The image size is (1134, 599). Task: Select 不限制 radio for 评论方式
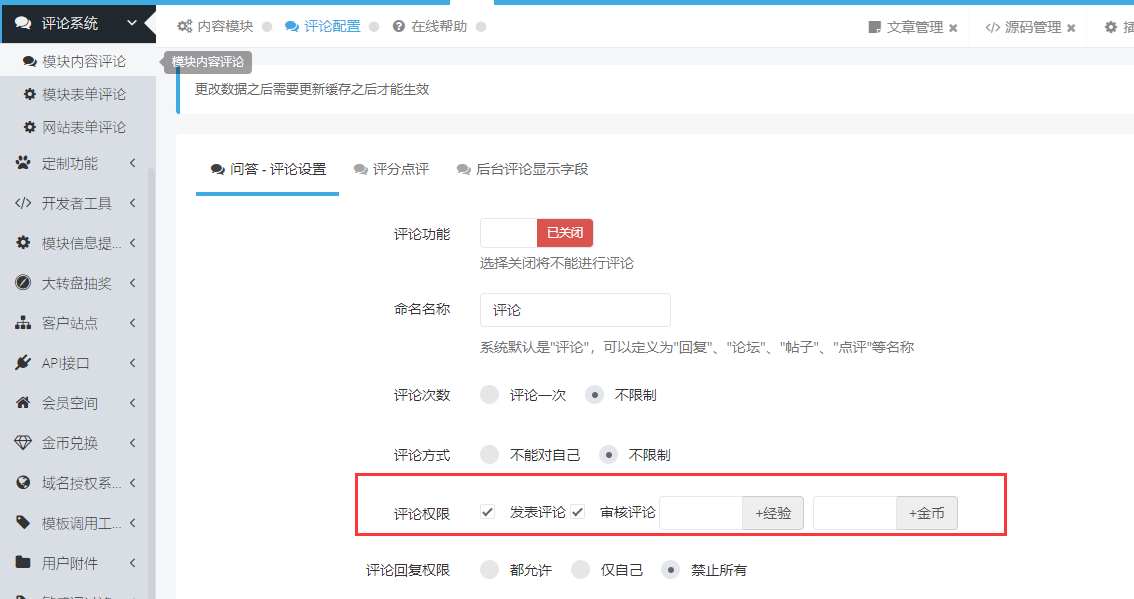tap(609, 454)
